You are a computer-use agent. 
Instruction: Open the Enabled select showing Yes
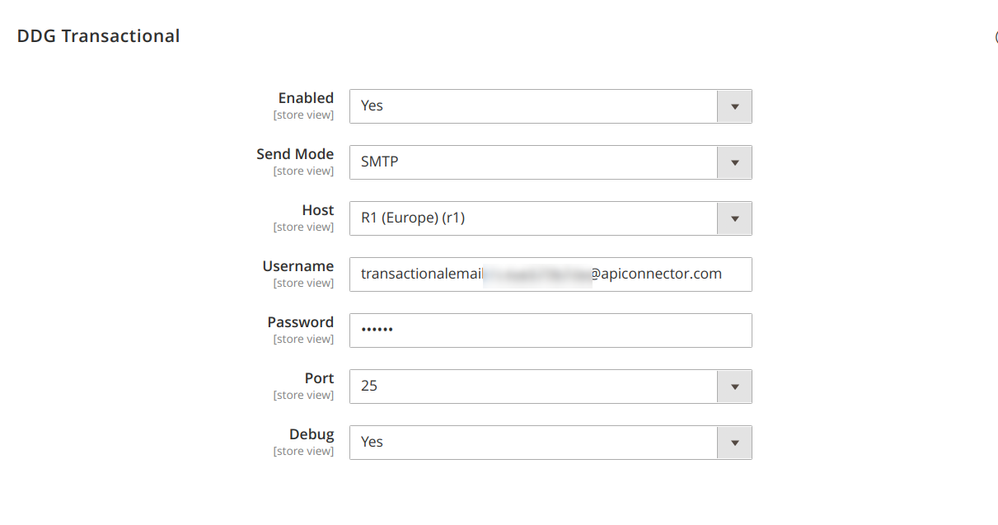532,106
